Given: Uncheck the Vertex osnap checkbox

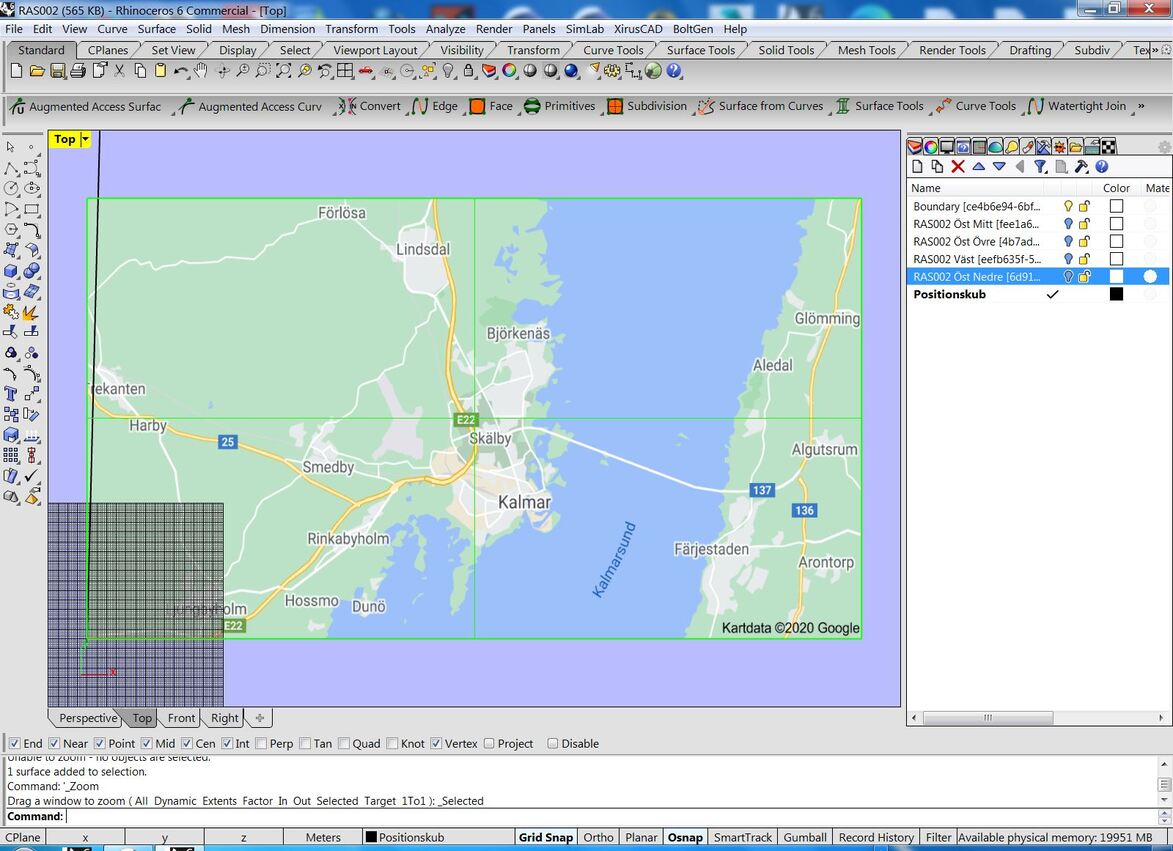Looking at the screenshot, I should [436, 743].
